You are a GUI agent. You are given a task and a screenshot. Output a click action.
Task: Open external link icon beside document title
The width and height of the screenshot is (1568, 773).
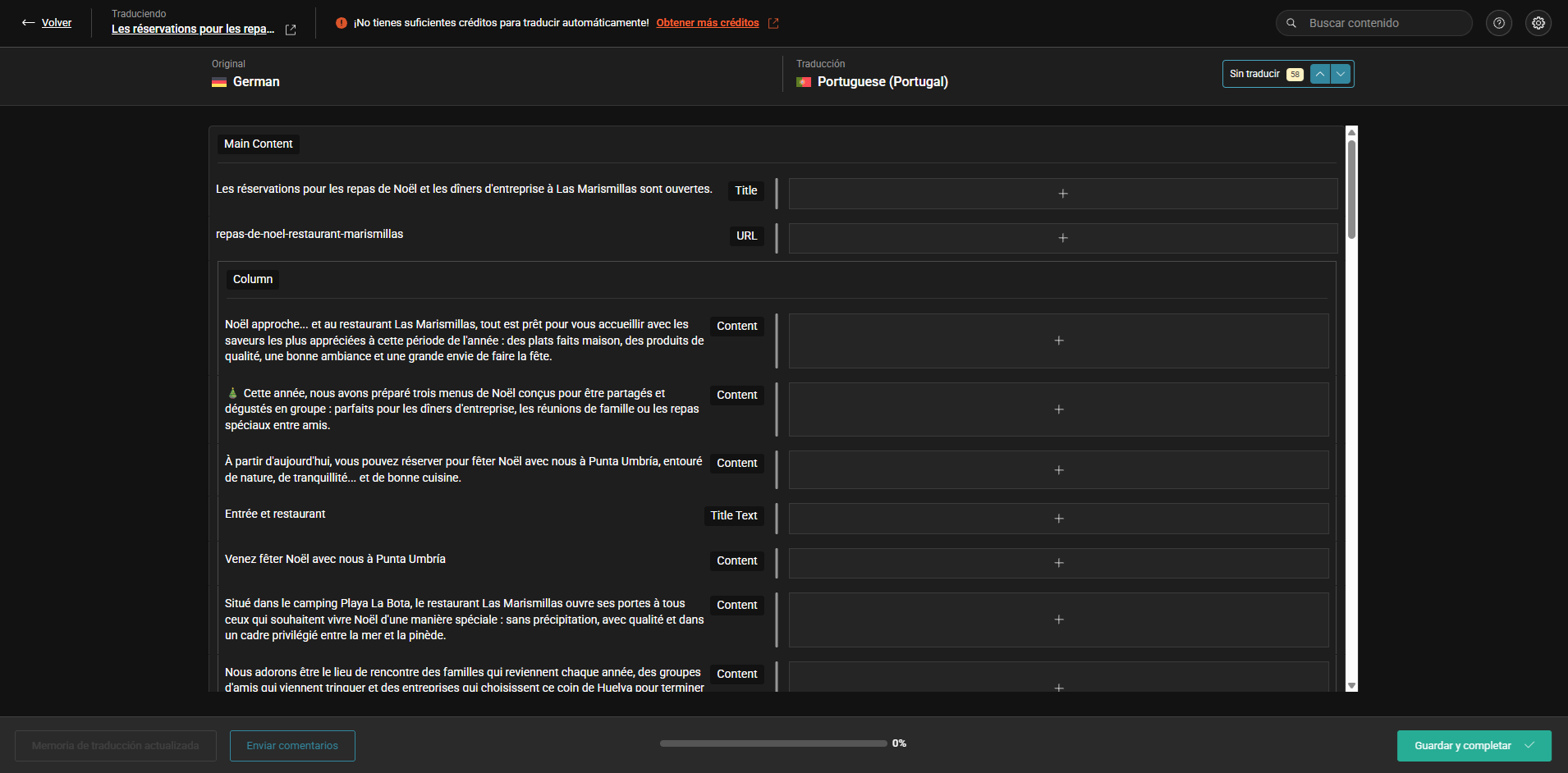291,30
